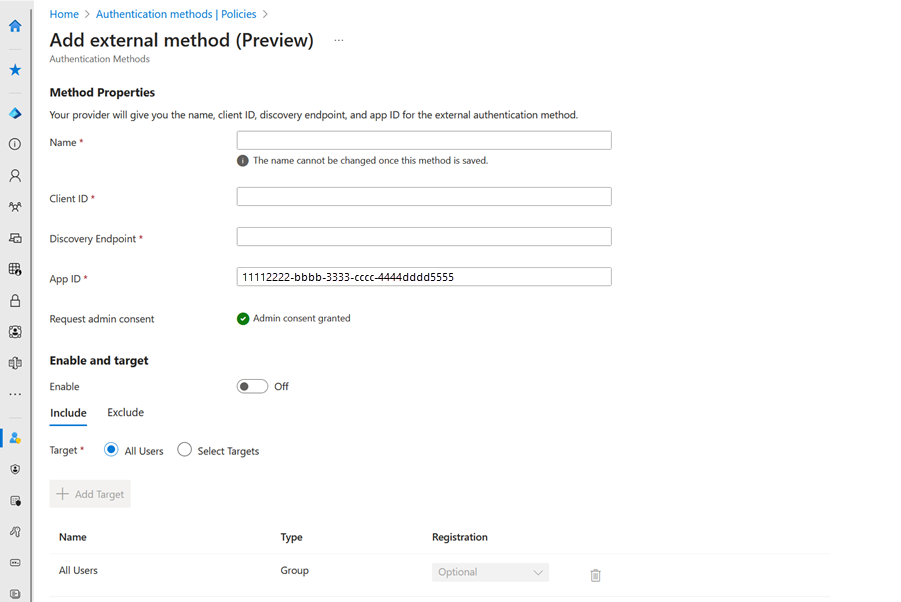Open Favorites via the star icon

(x=14, y=69)
